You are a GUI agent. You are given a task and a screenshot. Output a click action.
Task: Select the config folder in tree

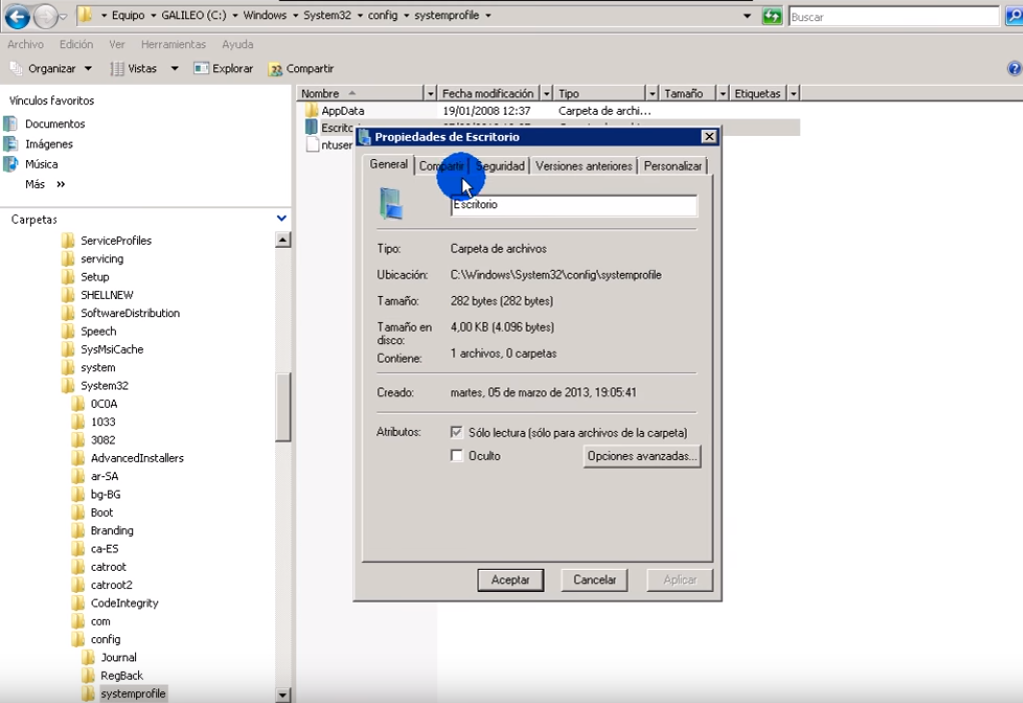click(106, 639)
